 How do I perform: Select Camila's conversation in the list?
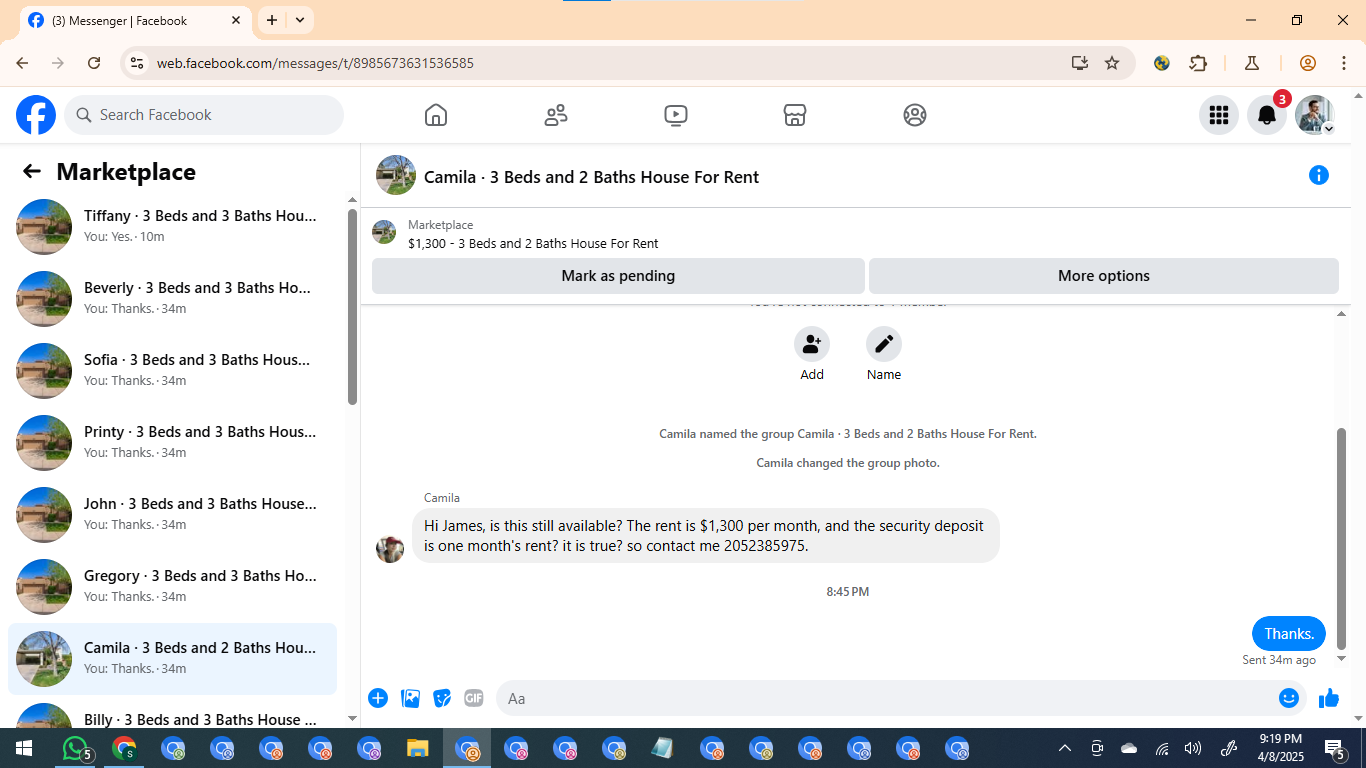click(x=172, y=658)
